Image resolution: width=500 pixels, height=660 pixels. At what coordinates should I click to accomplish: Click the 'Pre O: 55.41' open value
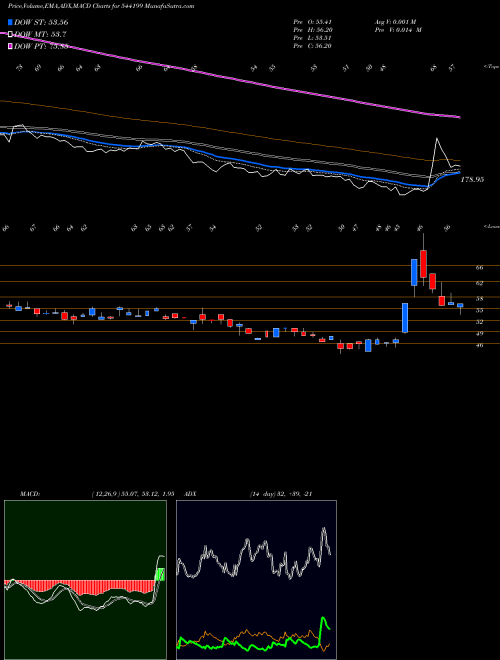click(x=312, y=22)
